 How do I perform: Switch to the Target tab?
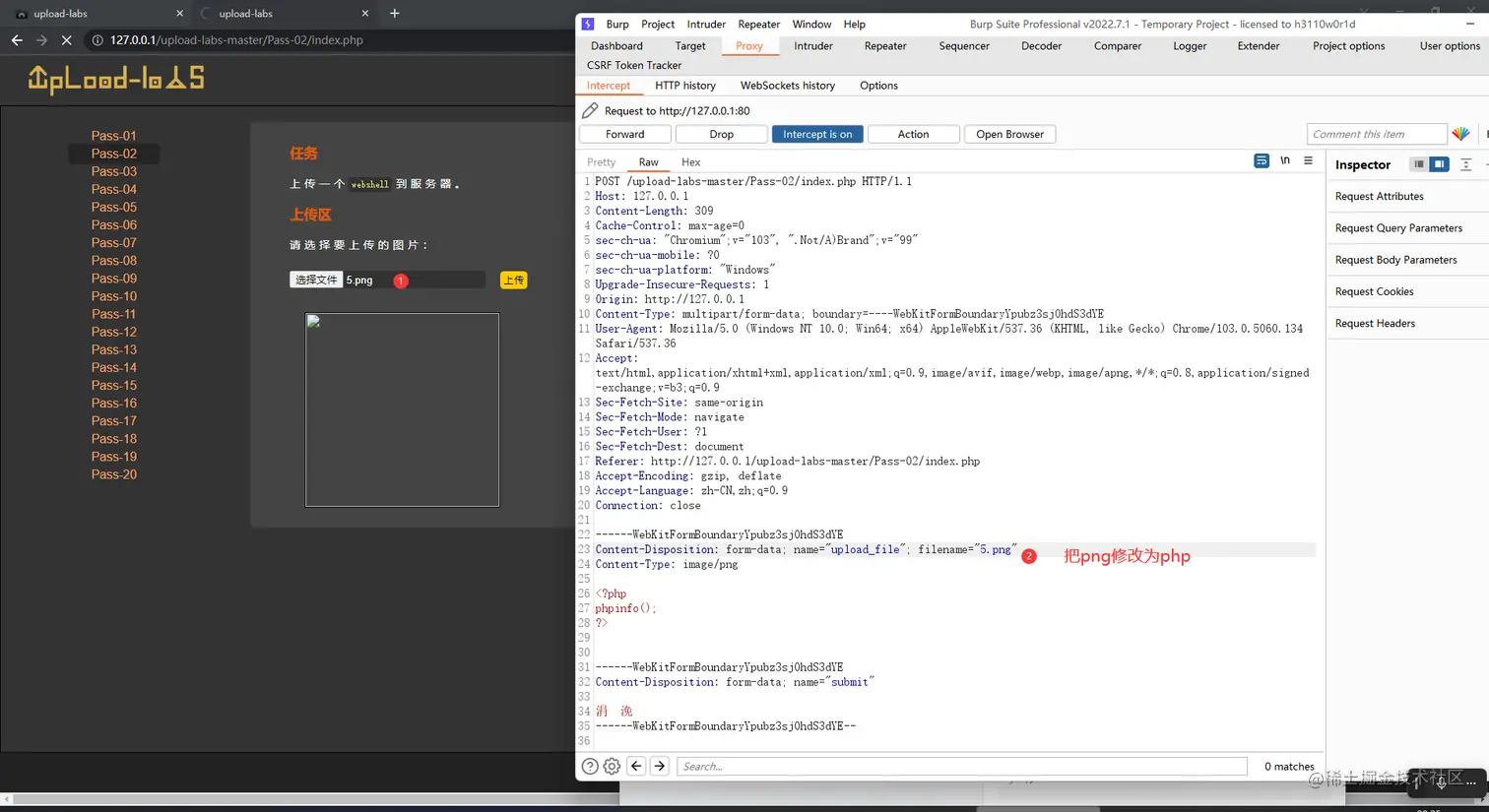pos(690,45)
